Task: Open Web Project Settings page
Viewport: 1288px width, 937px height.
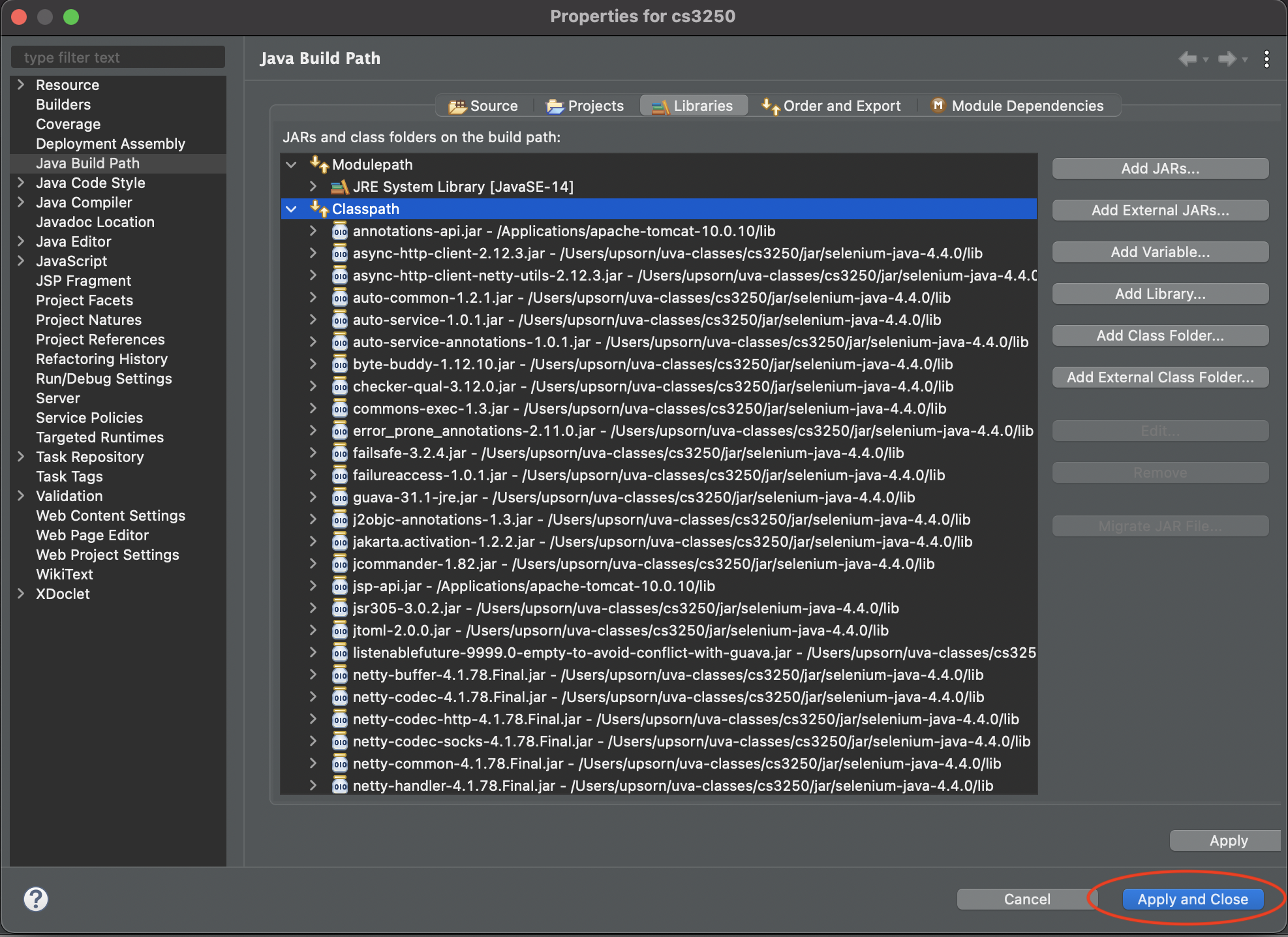Action: (x=108, y=555)
